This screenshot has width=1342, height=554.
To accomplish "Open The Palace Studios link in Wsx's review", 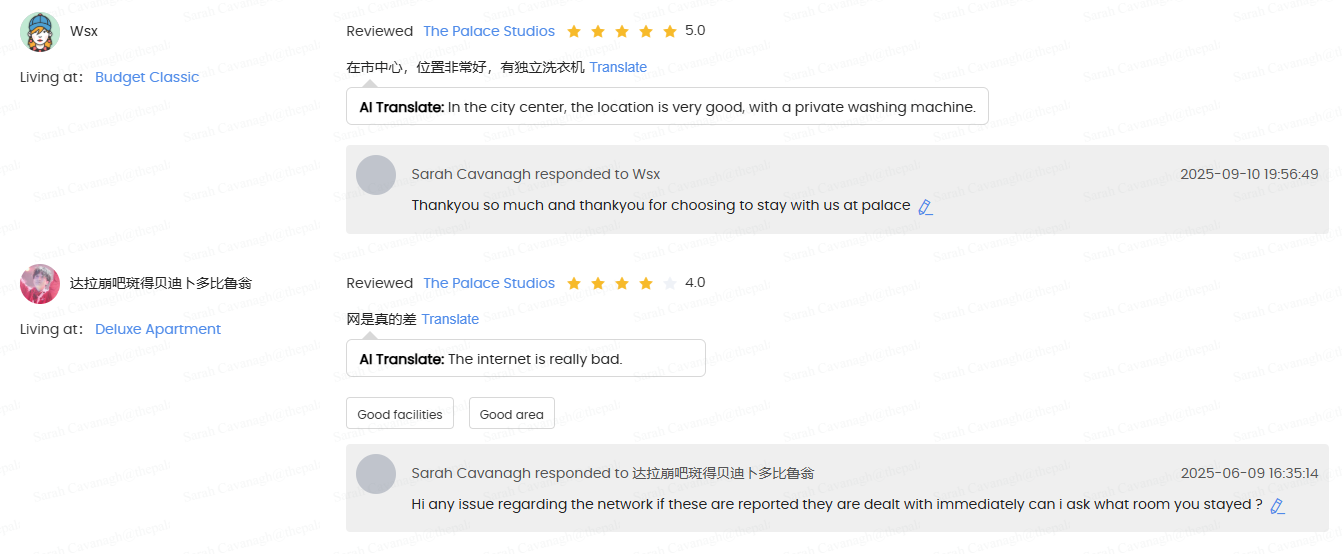I will click(x=489, y=31).
